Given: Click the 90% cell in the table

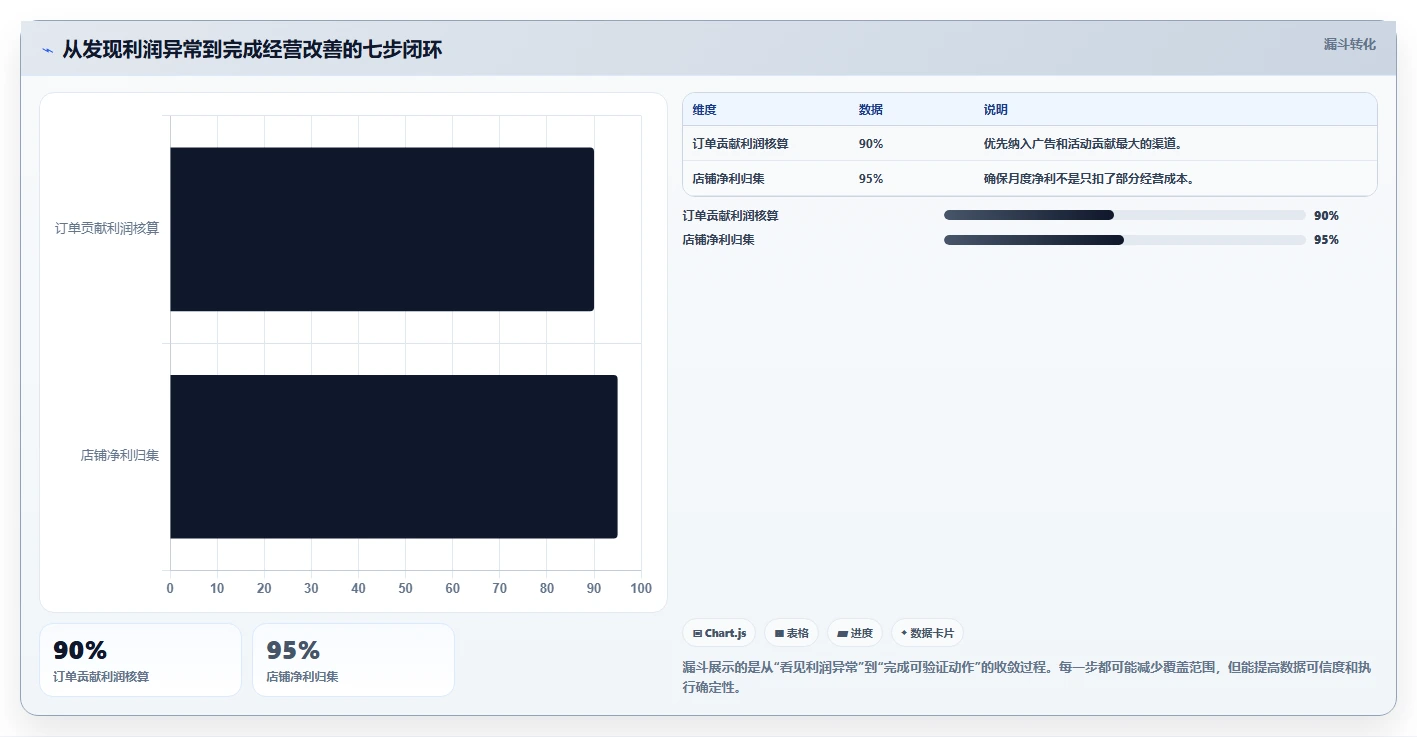Looking at the screenshot, I should coord(871,144).
